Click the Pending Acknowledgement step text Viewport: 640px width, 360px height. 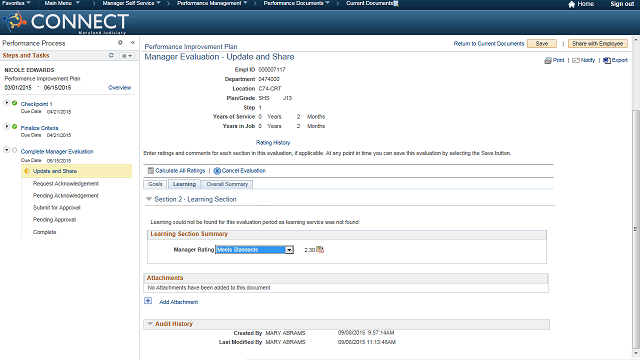pos(66,196)
